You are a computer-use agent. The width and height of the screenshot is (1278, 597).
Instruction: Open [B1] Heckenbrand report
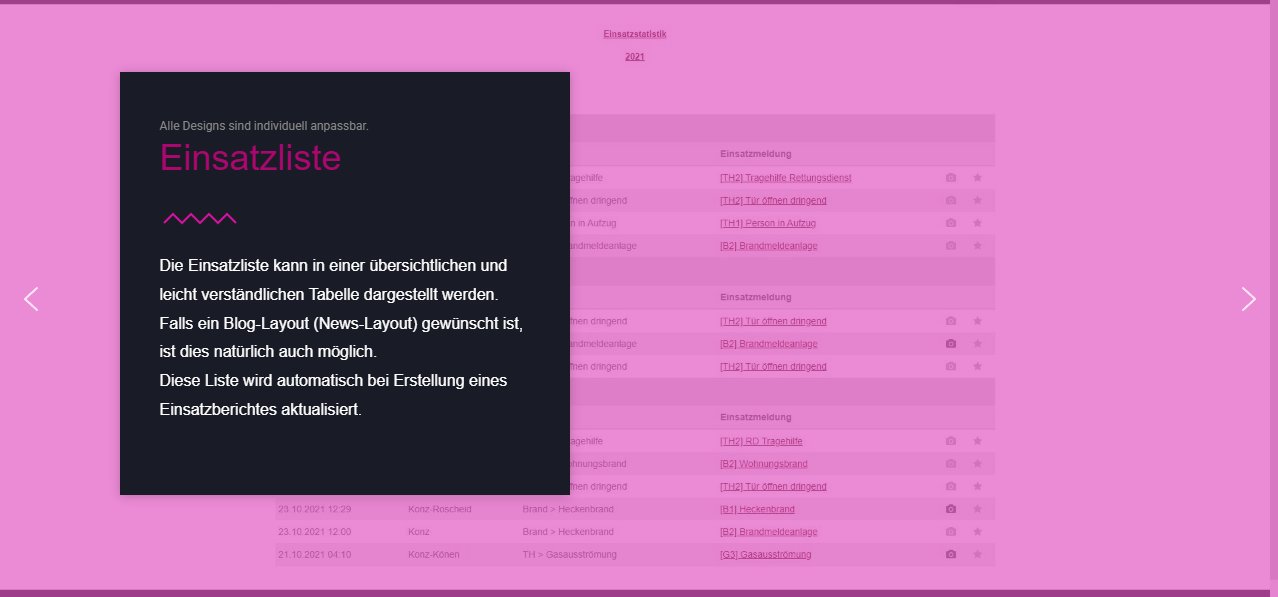point(757,509)
